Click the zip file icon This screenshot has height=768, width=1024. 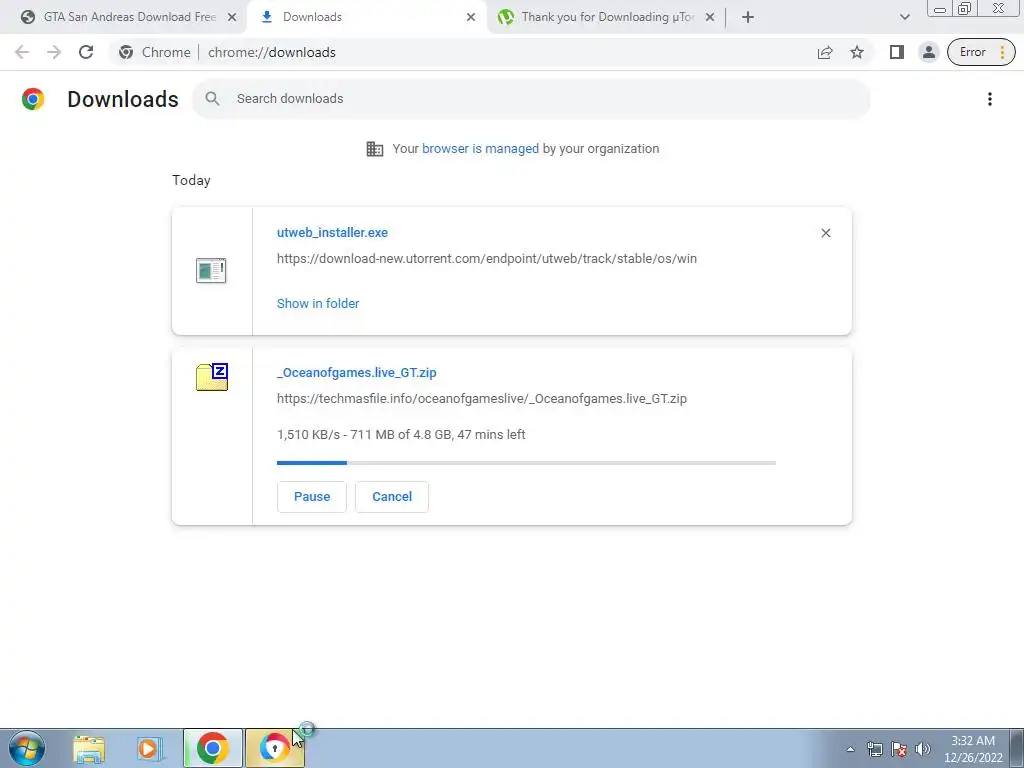click(x=212, y=377)
